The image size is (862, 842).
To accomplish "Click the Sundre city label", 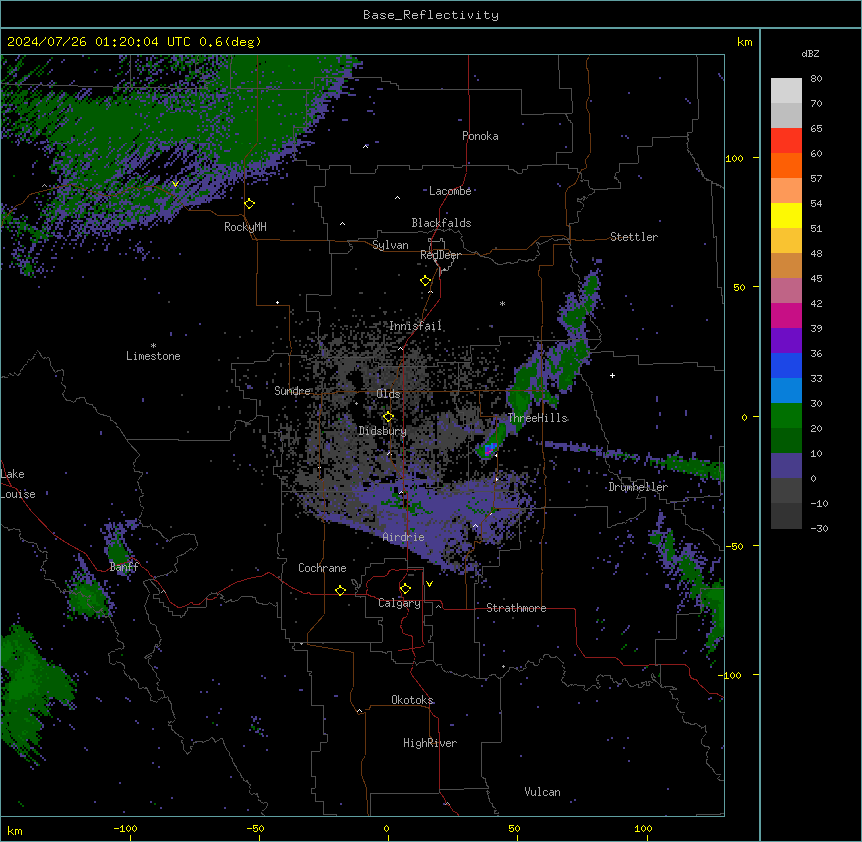I will (x=292, y=391).
